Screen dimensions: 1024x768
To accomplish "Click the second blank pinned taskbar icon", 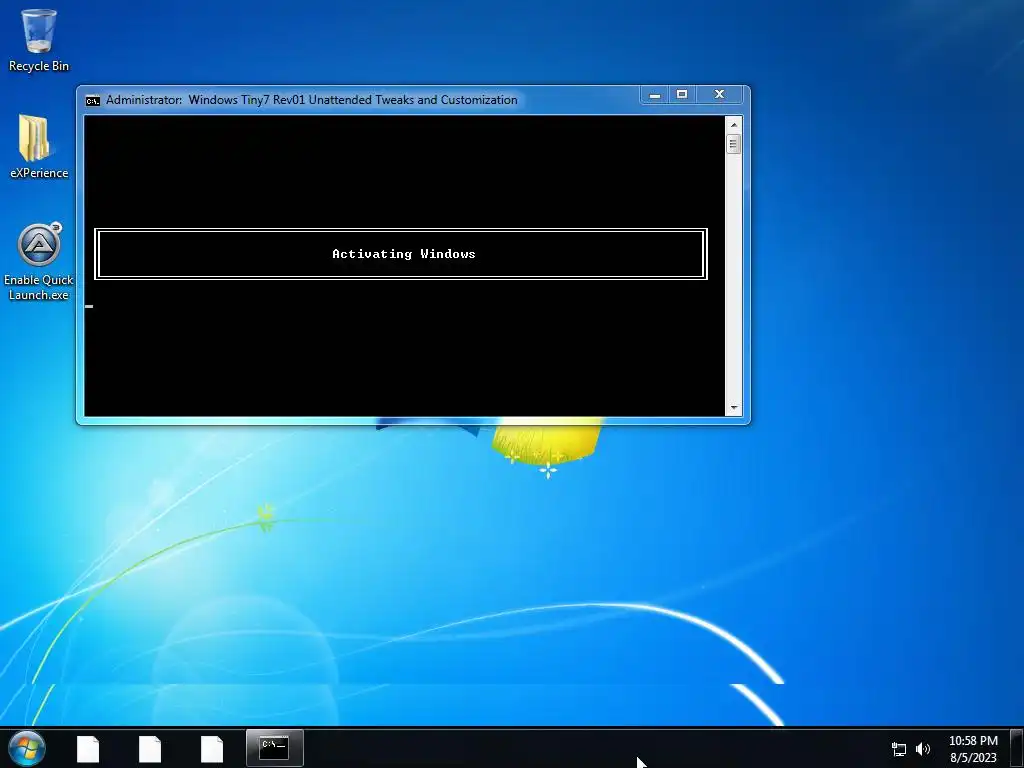I will coord(150,749).
